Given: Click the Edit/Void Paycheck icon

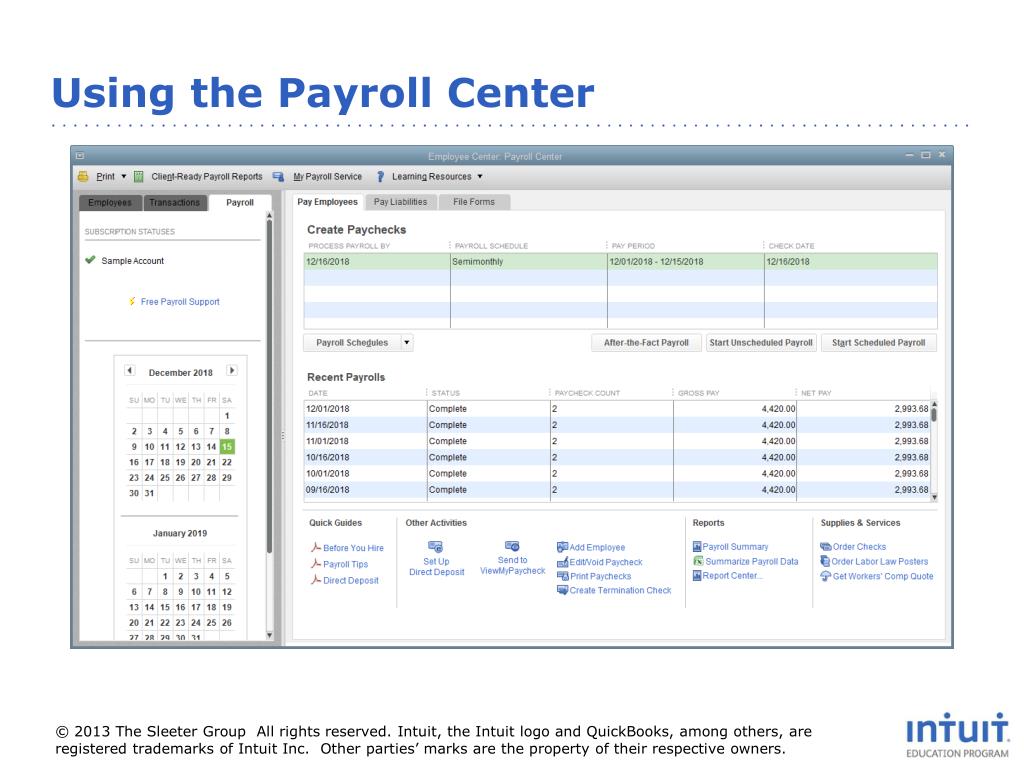Looking at the screenshot, I should [x=562, y=562].
